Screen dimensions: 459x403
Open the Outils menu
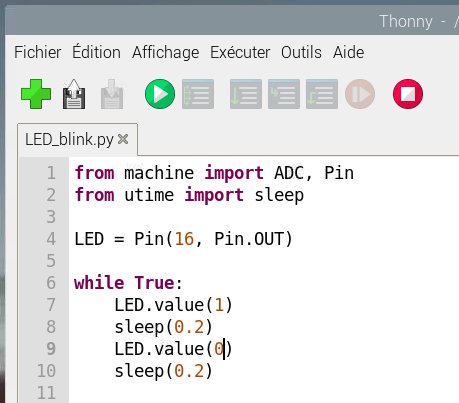coord(301,52)
